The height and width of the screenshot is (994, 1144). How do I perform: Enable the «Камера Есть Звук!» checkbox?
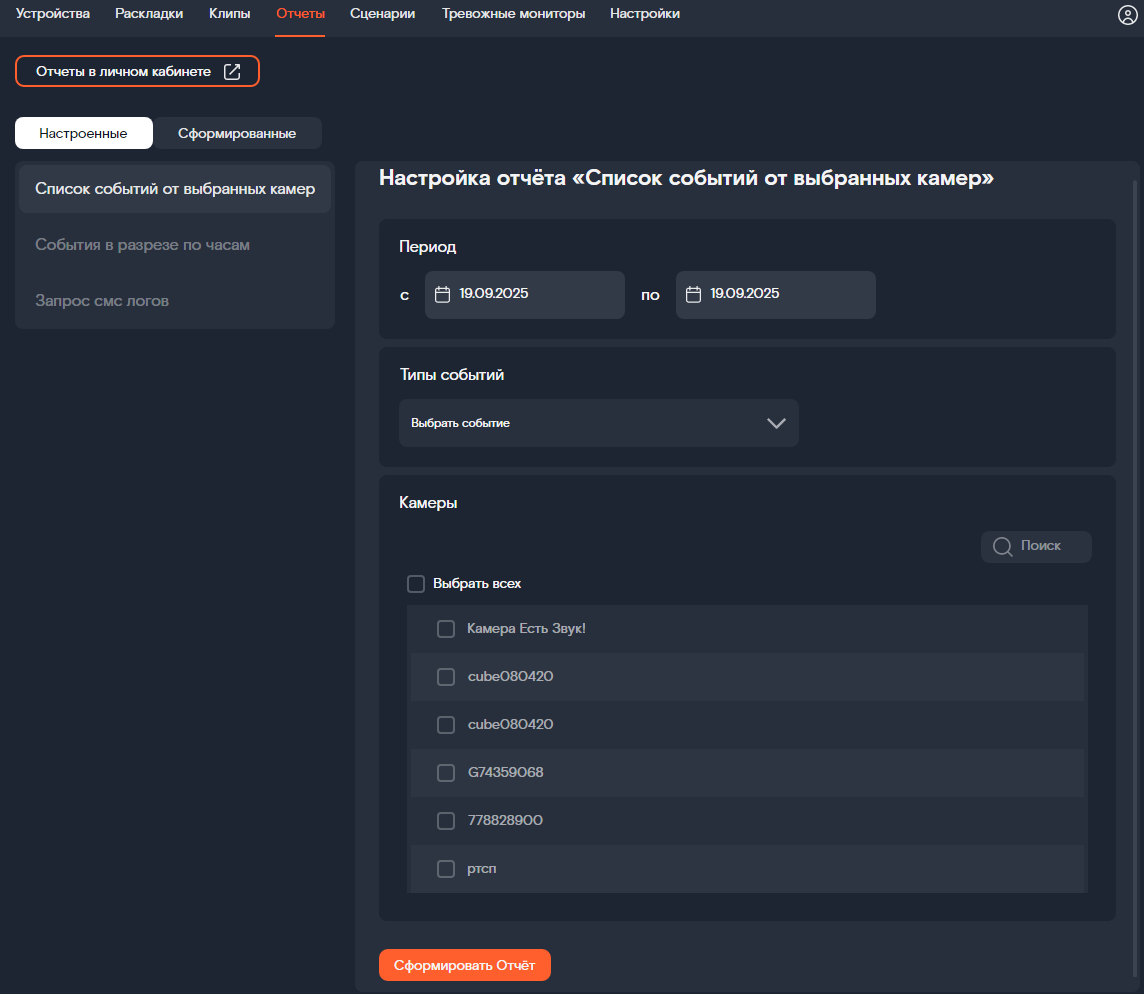446,629
